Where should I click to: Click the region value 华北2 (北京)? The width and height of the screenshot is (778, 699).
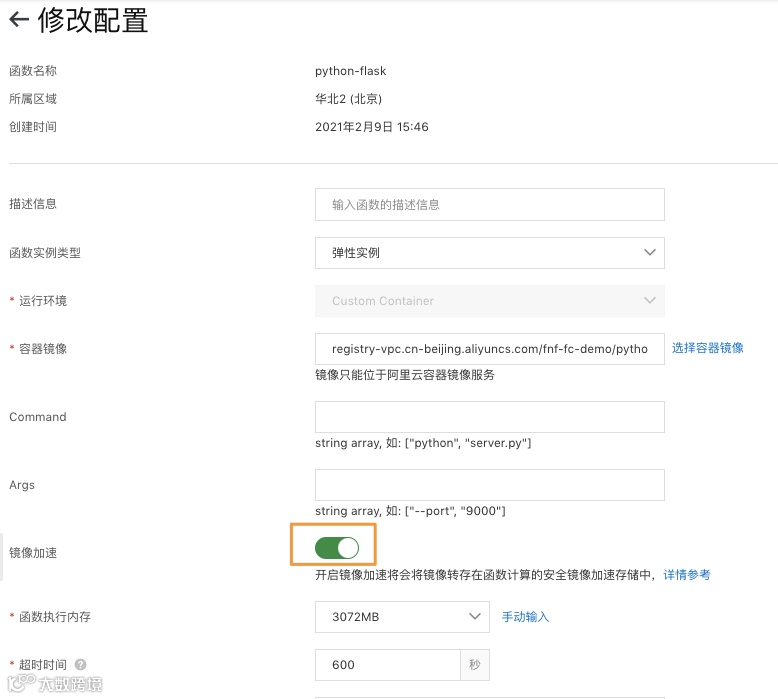(348, 99)
